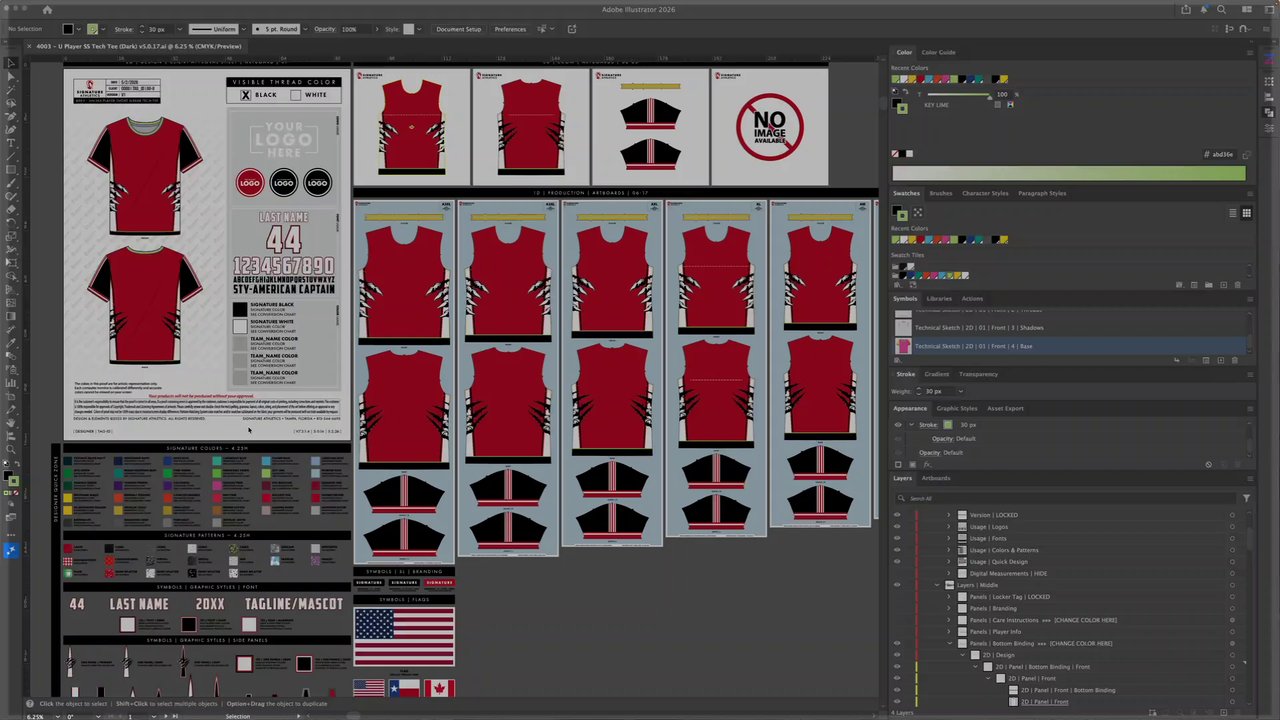Click the Preferences button

(510, 29)
